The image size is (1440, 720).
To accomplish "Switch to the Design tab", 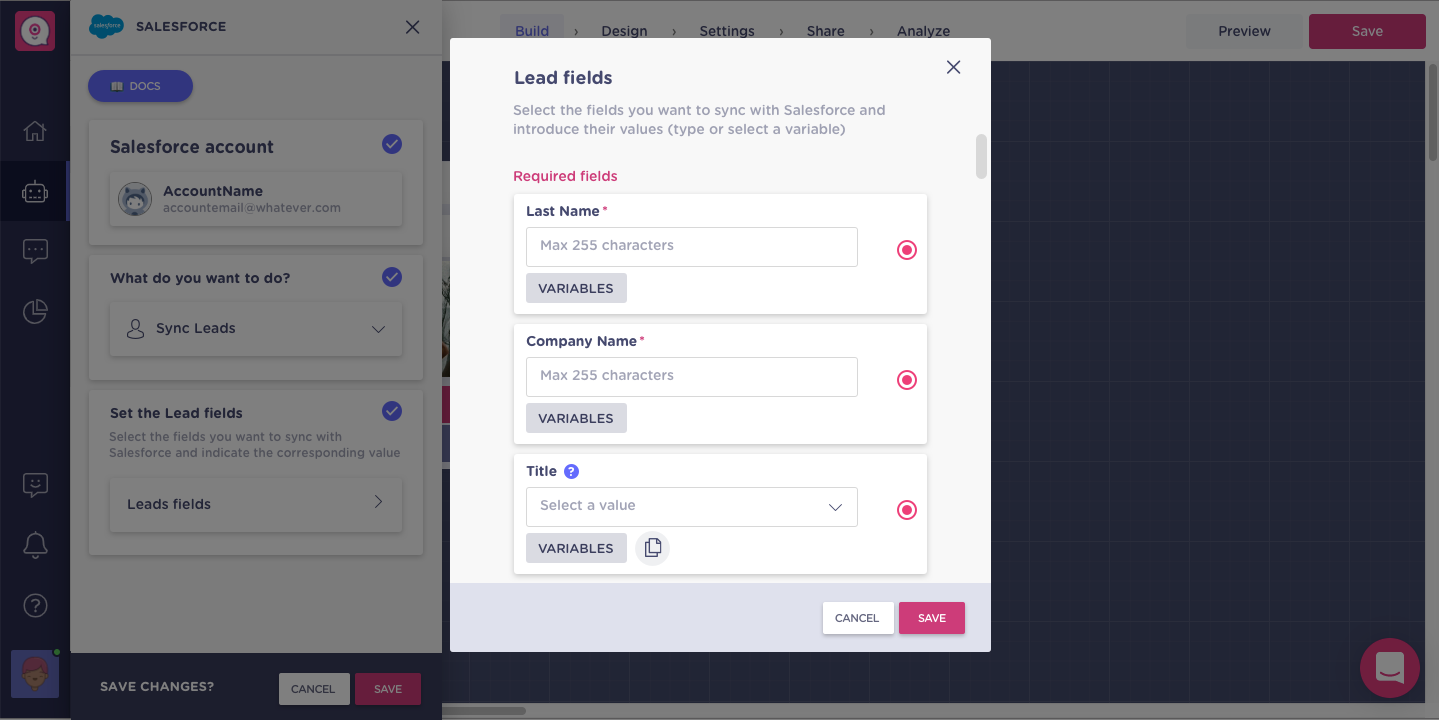I will pyautogui.click(x=625, y=31).
